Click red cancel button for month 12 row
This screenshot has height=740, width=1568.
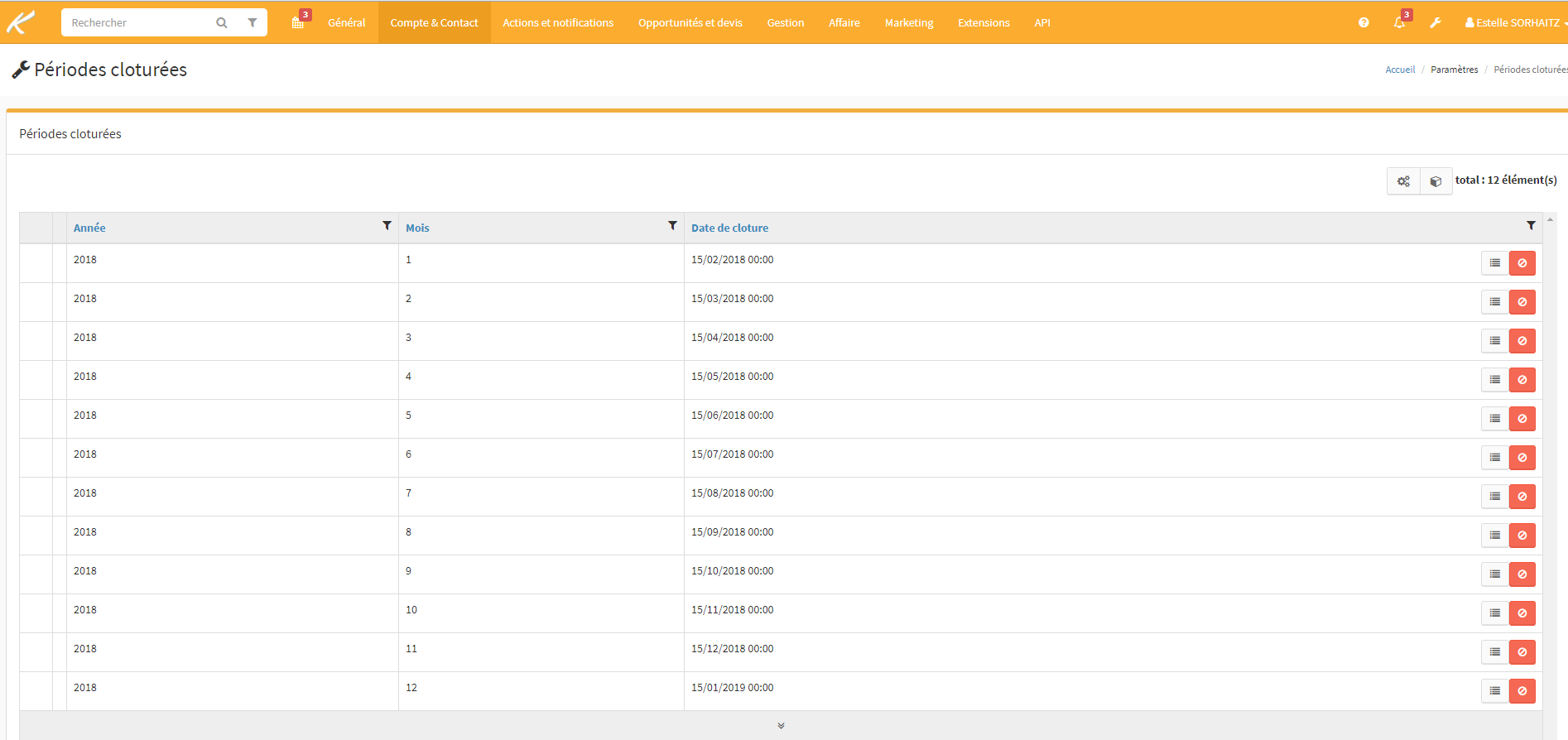point(1522,691)
